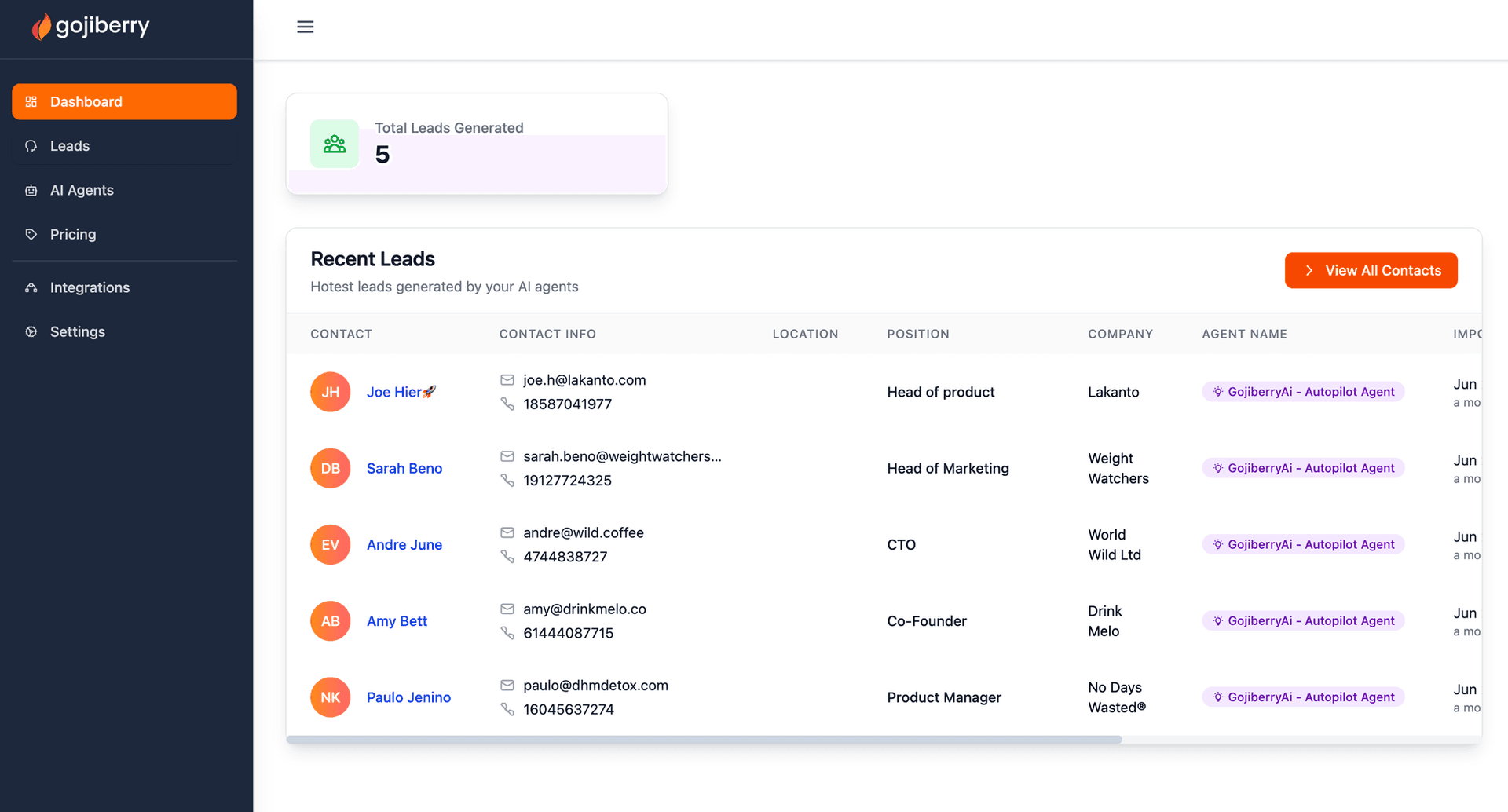
Task: Click the phone number 19127724325
Action: tap(567, 480)
